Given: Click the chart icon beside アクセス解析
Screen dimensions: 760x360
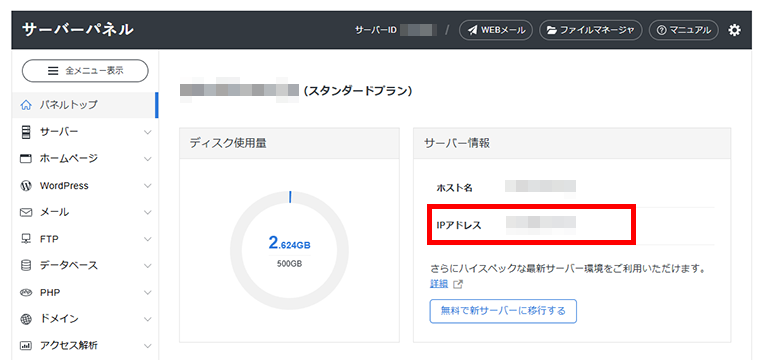Looking at the screenshot, I should click(x=26, y=346).
